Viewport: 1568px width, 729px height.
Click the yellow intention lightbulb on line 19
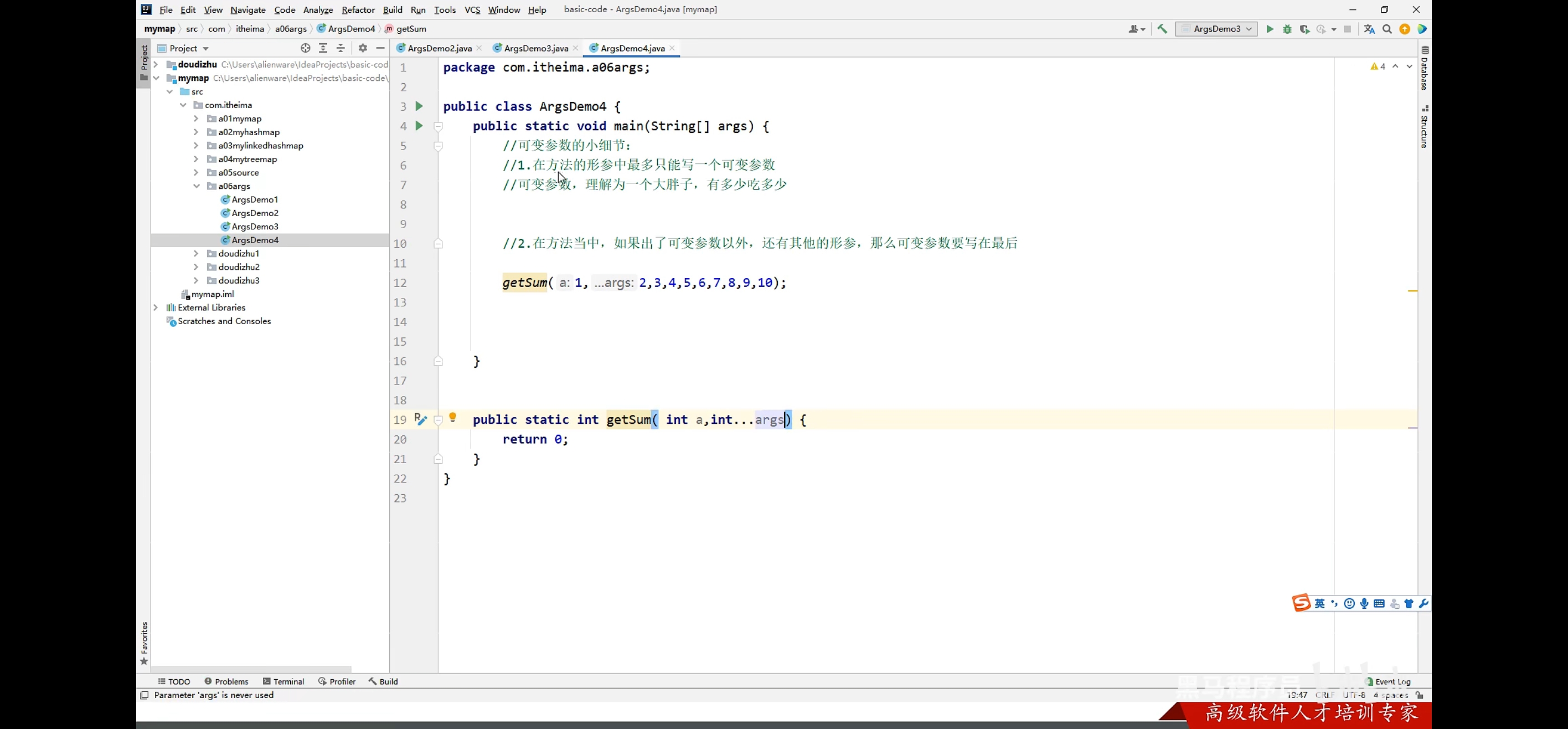coord(452,418)
